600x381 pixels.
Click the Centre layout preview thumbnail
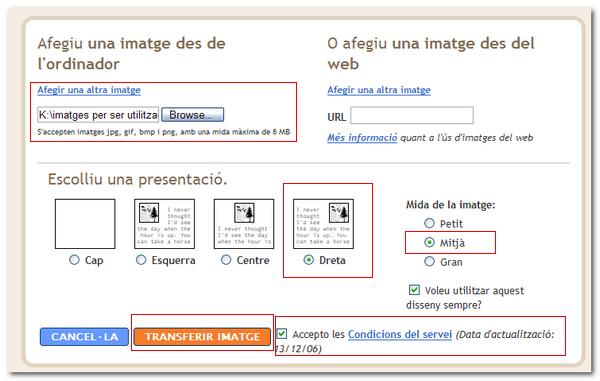pyautogui.click(x=244, y=224)
